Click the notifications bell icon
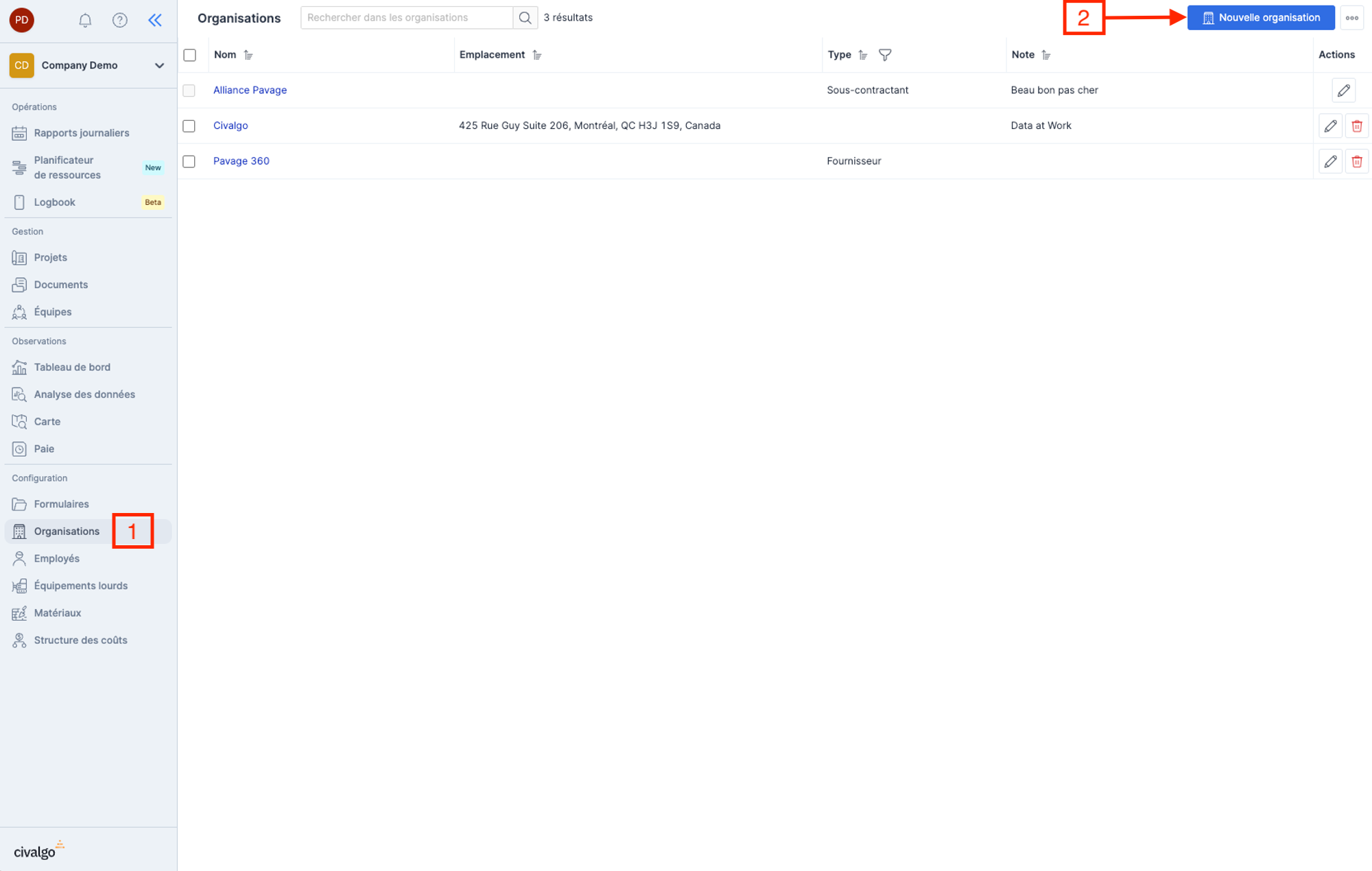This screenshot has width=1372, height=871. [85, 20]
